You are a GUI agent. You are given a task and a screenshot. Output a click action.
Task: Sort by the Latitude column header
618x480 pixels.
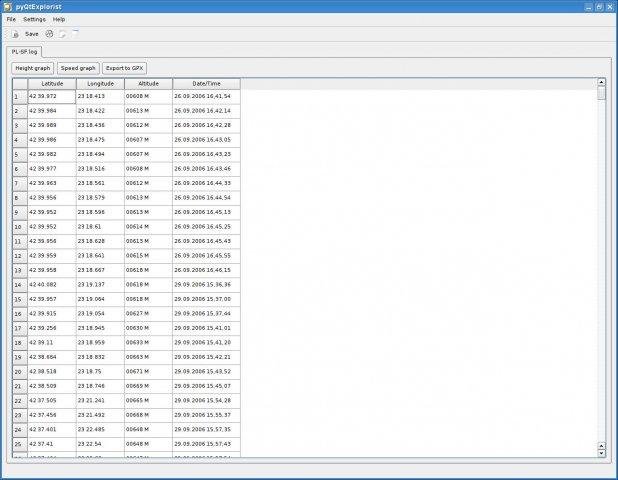[x=52, y=84]
